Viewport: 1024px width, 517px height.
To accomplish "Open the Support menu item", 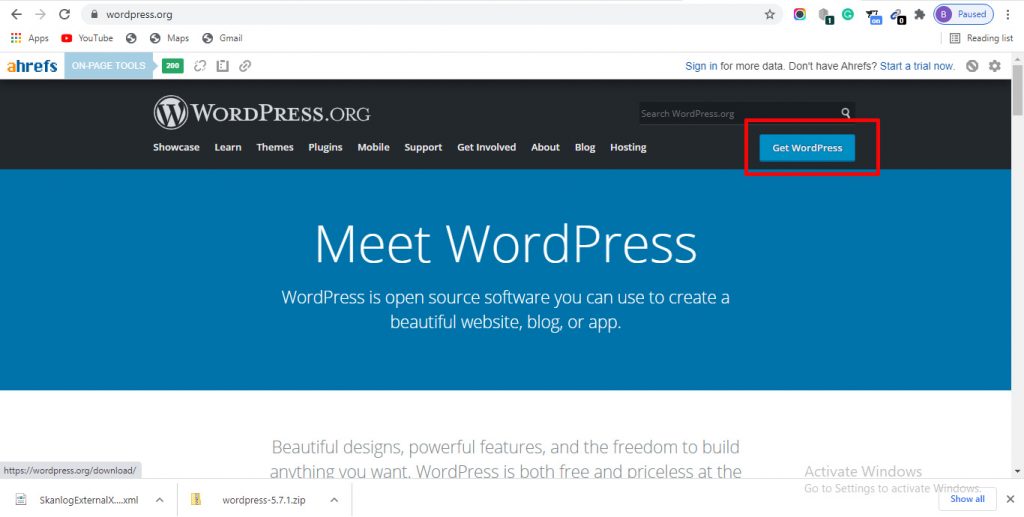I will point(423,148).
